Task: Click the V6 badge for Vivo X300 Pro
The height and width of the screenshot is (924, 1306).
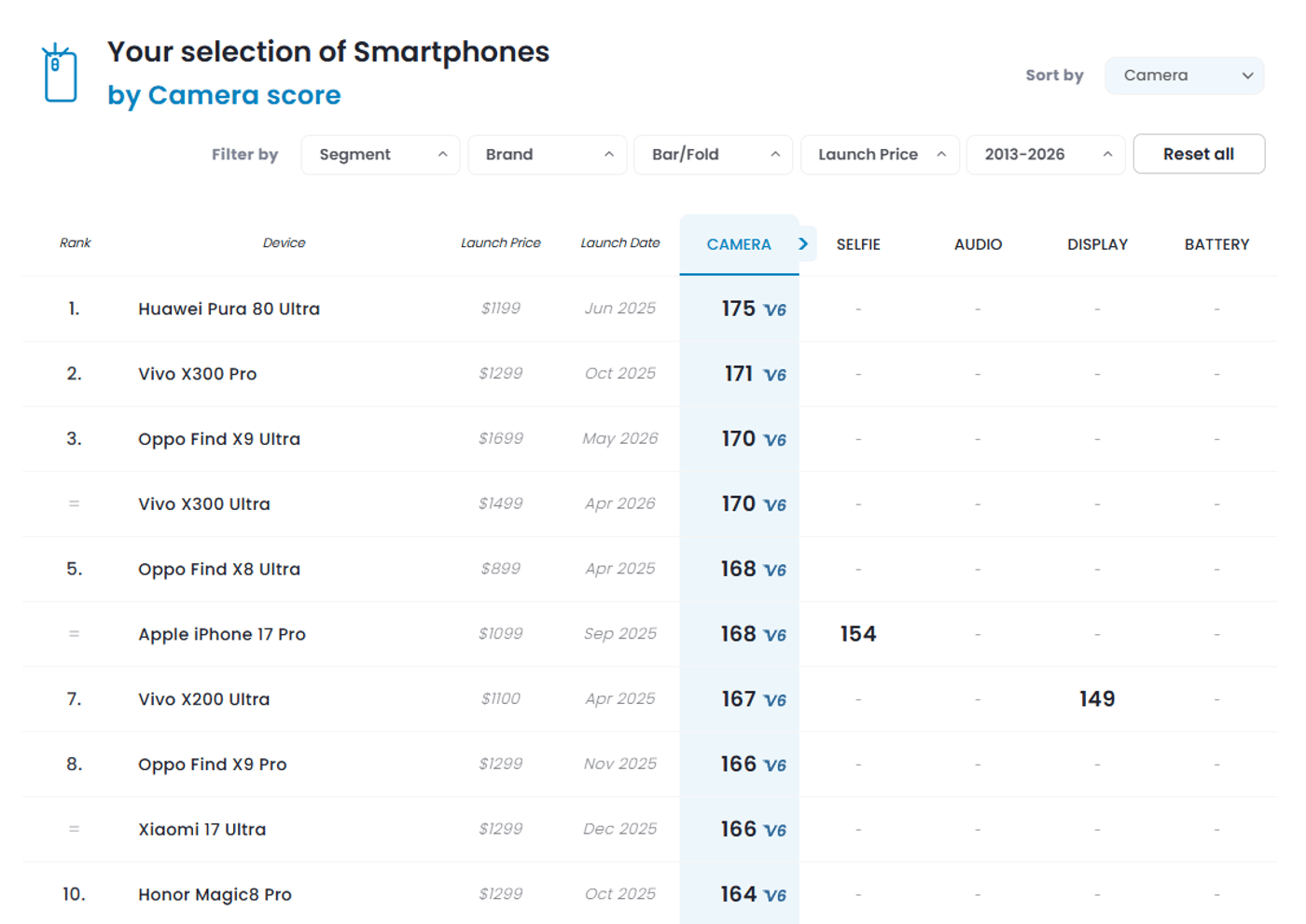Action: [x=775, y=375]
